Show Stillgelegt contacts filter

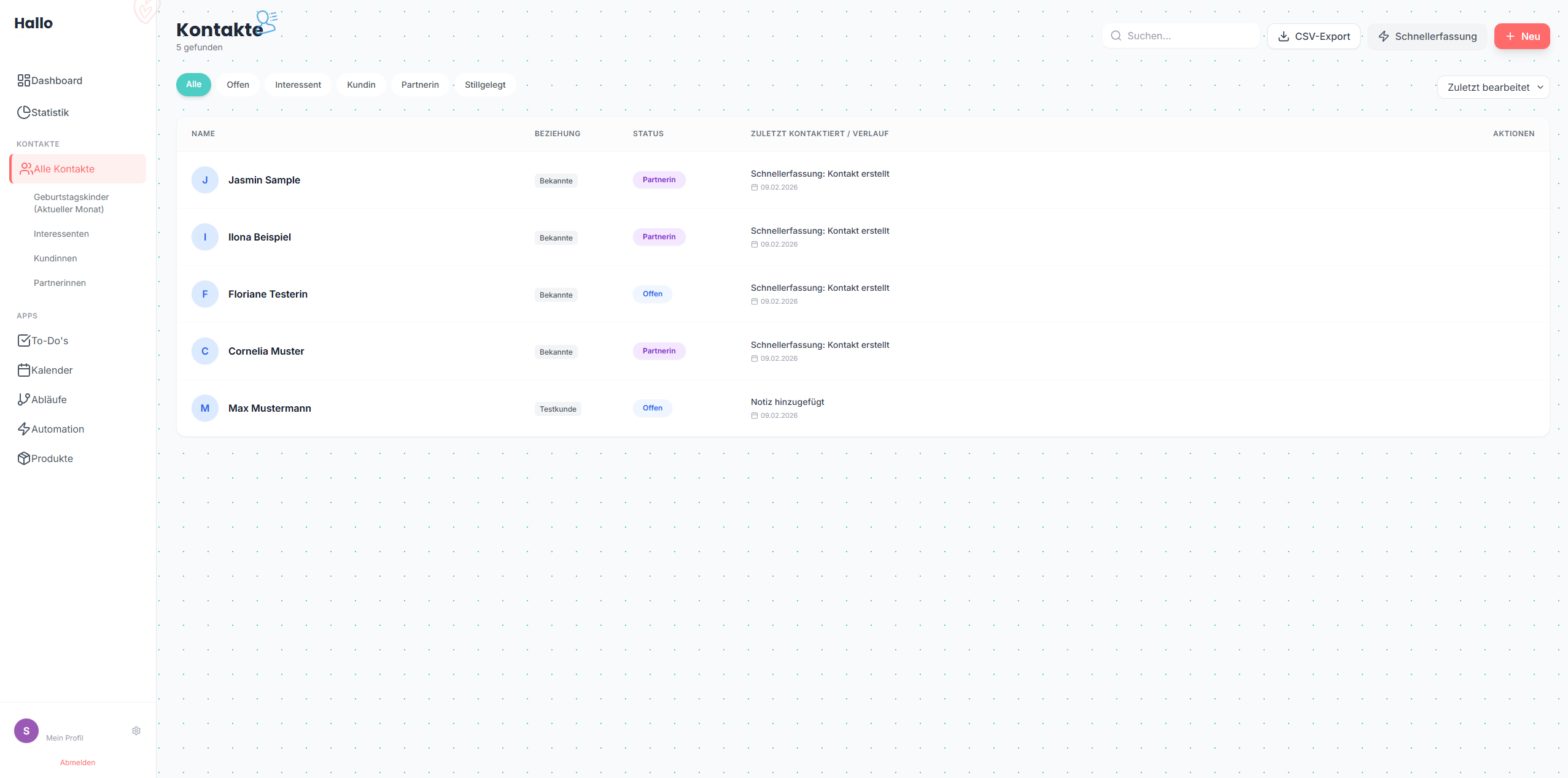pos(485,85)
